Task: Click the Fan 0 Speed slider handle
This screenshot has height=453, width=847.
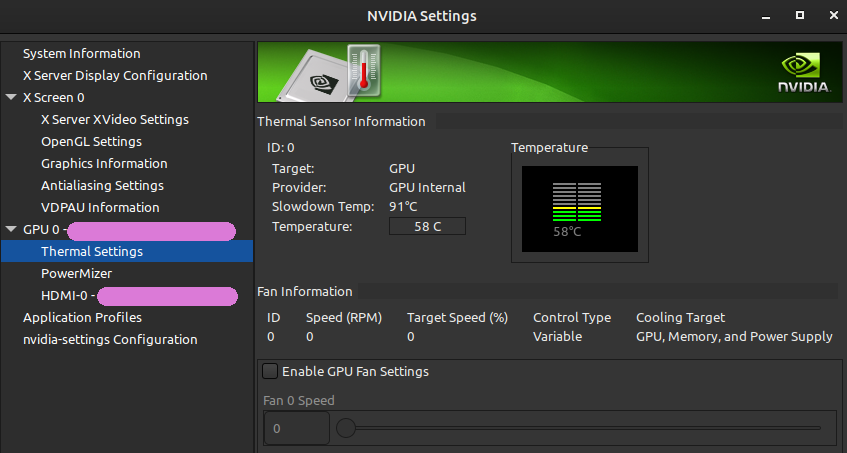Action: [x=346, y=428]
